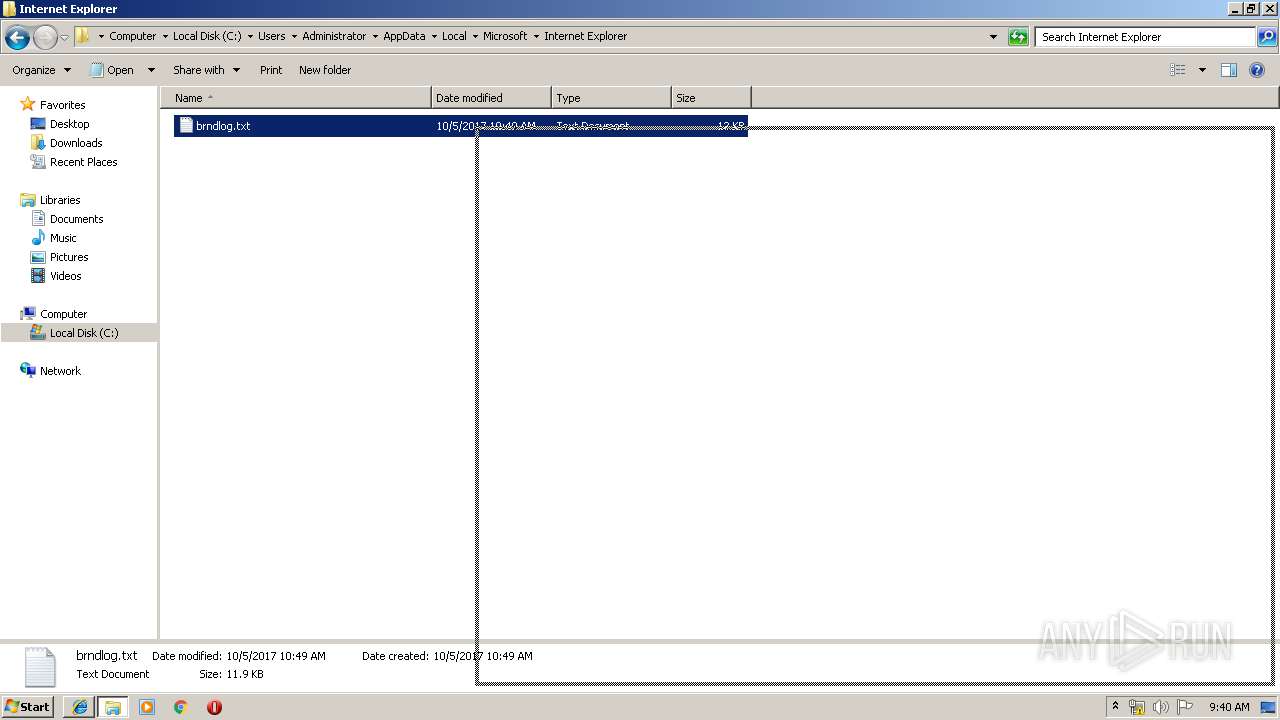
Task: Open the Share with menu
Action: (x=206, y=70)
